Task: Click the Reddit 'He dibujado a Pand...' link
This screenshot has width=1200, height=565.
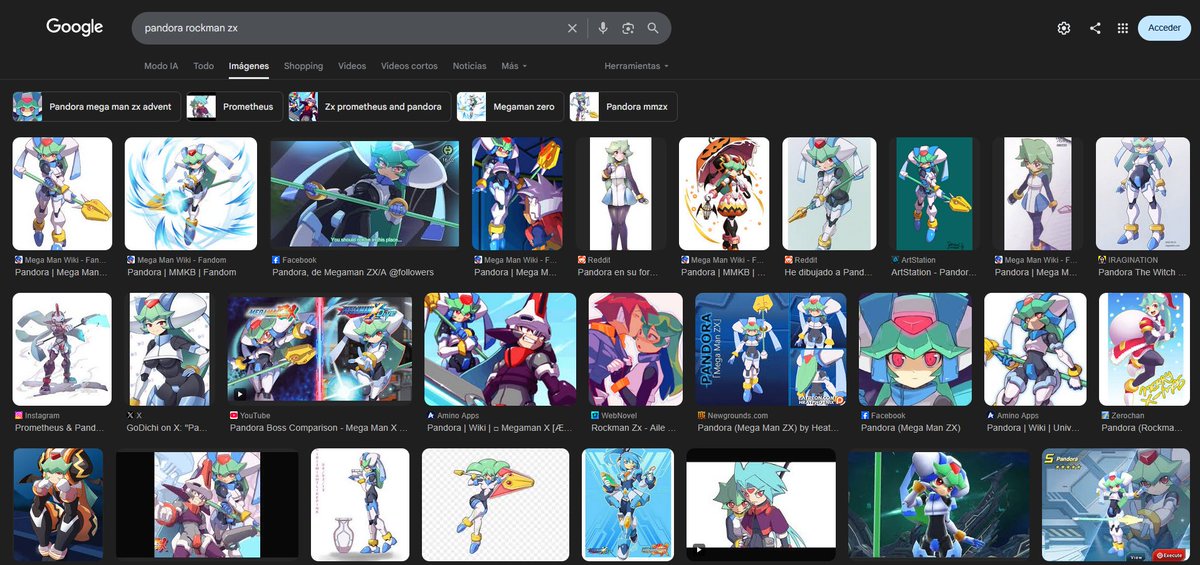Action: [x=826, y=272]
